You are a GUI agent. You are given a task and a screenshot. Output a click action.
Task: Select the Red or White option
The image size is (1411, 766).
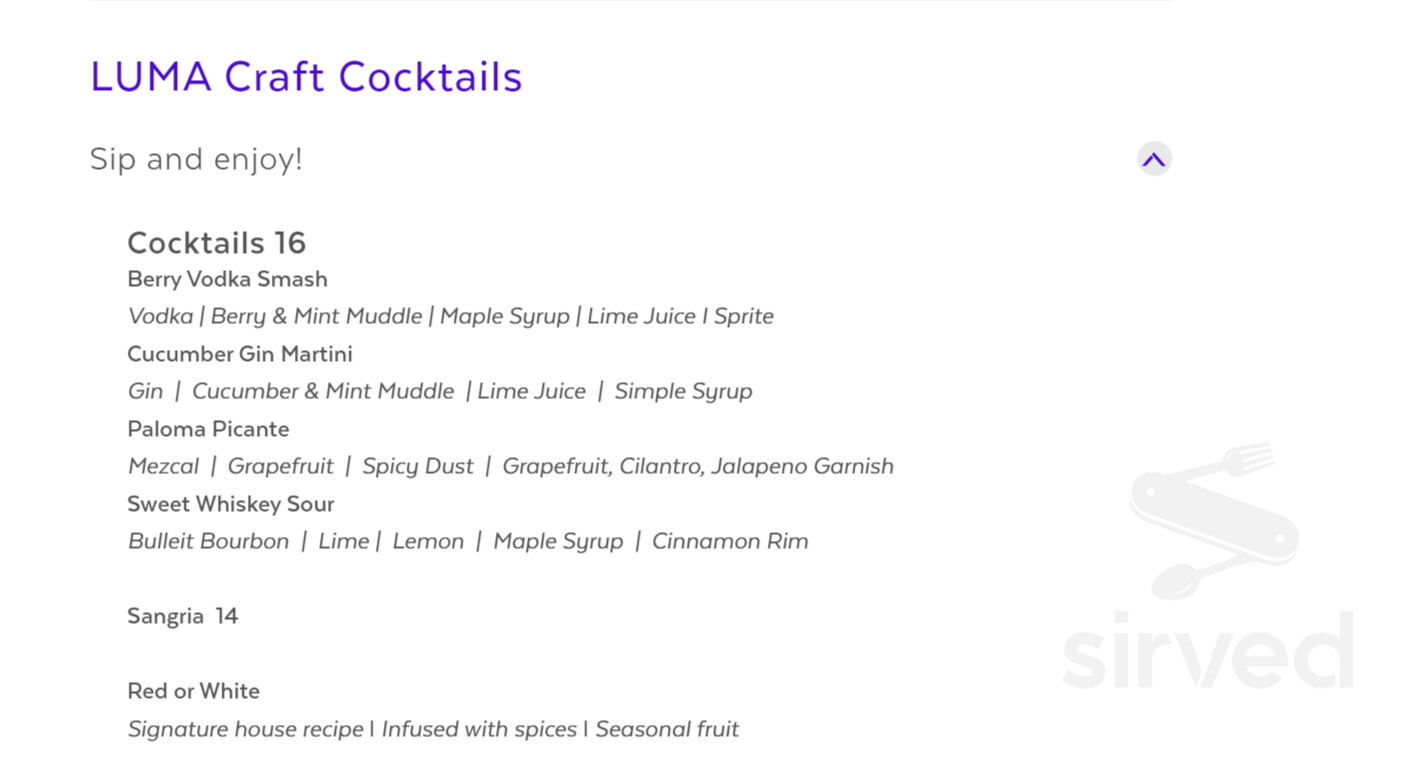point(193,691)
